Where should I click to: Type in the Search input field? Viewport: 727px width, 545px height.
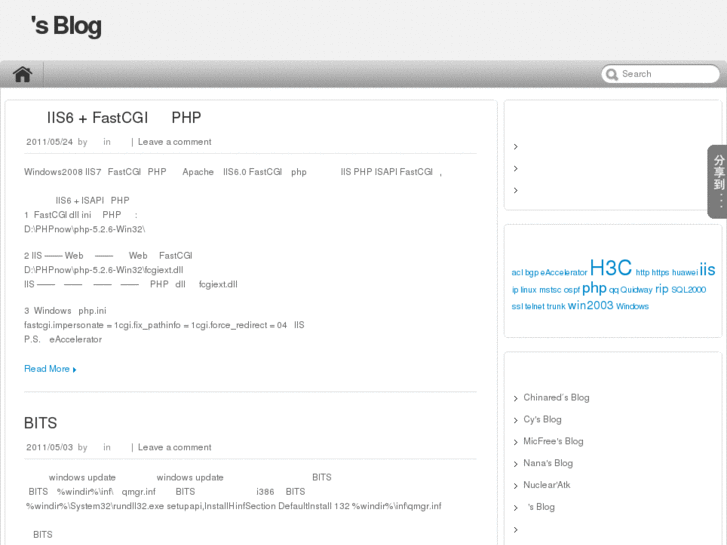coord(667,74)
